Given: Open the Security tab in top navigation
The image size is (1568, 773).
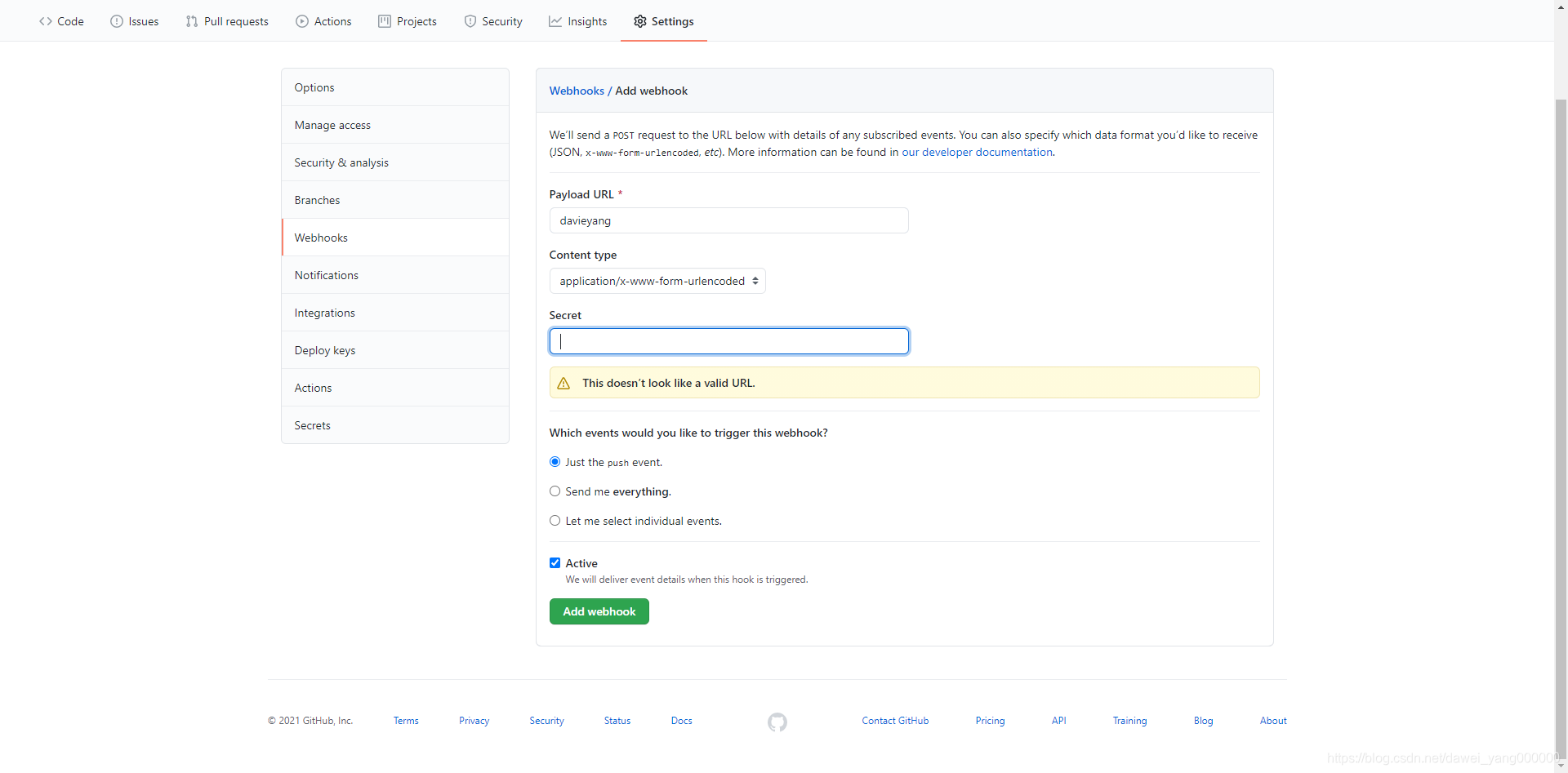Looking at the screenshot, I should 493,21.
